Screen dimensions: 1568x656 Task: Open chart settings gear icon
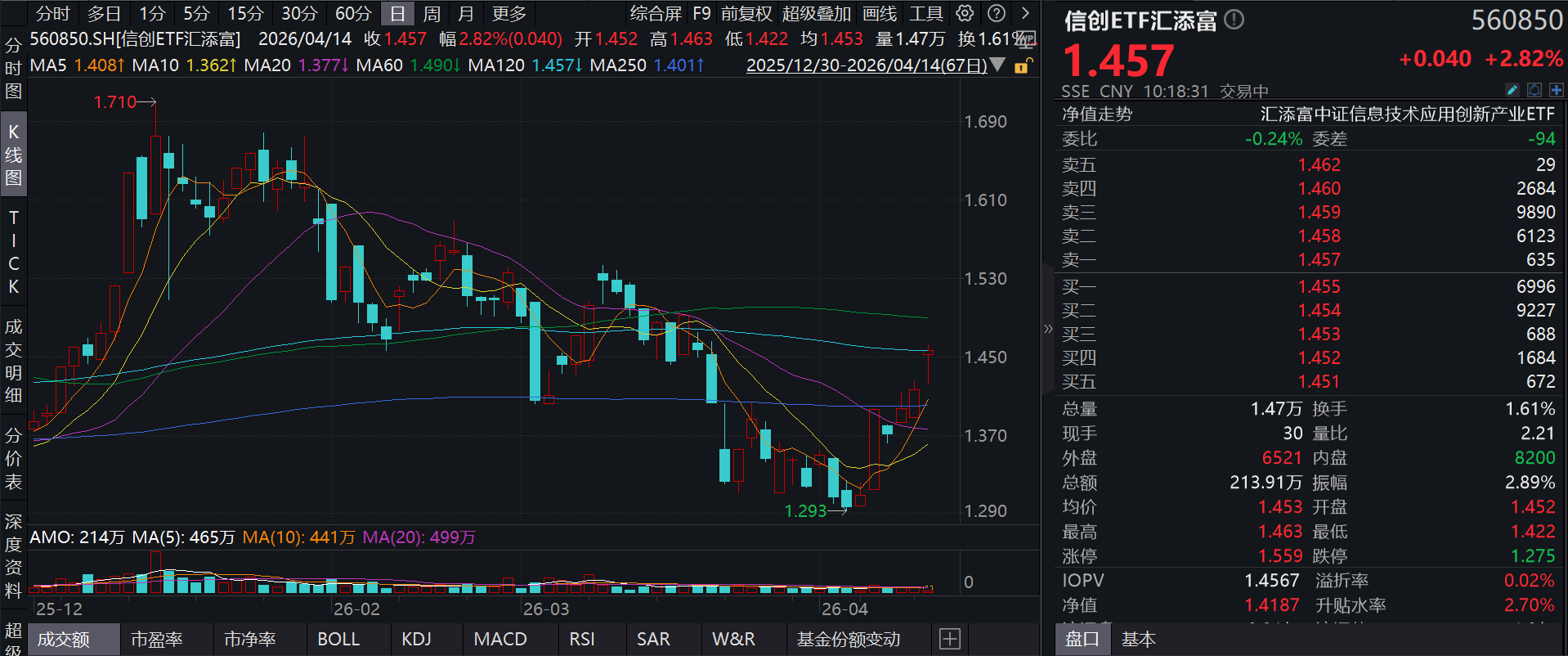965,13
